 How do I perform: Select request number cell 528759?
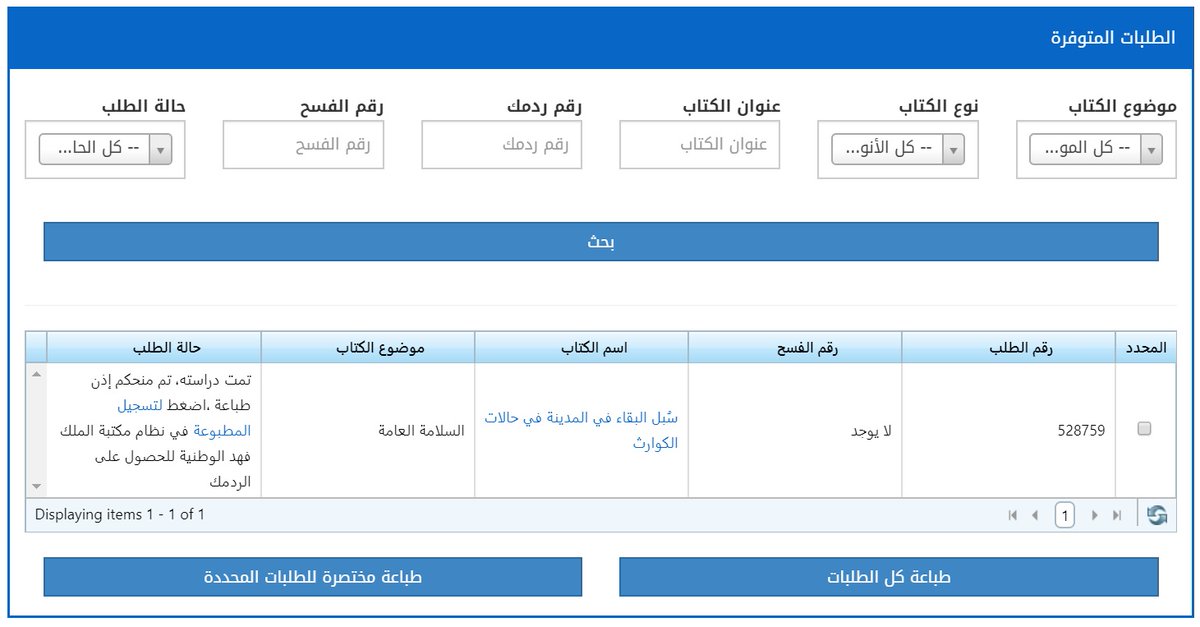pyautogui.click(x=1008, y=431)
